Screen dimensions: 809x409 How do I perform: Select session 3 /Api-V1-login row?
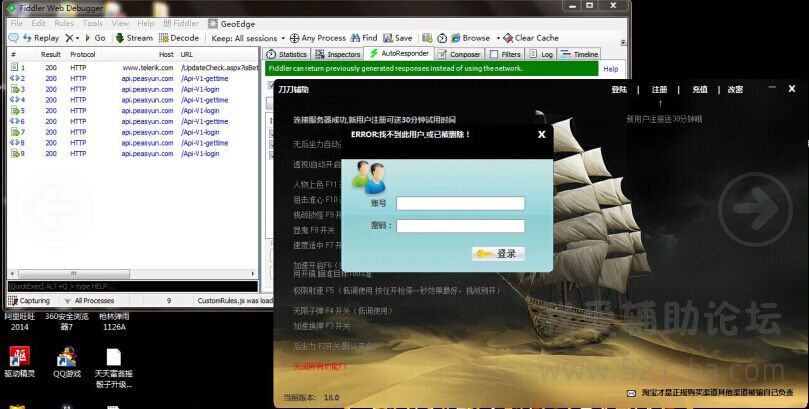coord(133,89)
